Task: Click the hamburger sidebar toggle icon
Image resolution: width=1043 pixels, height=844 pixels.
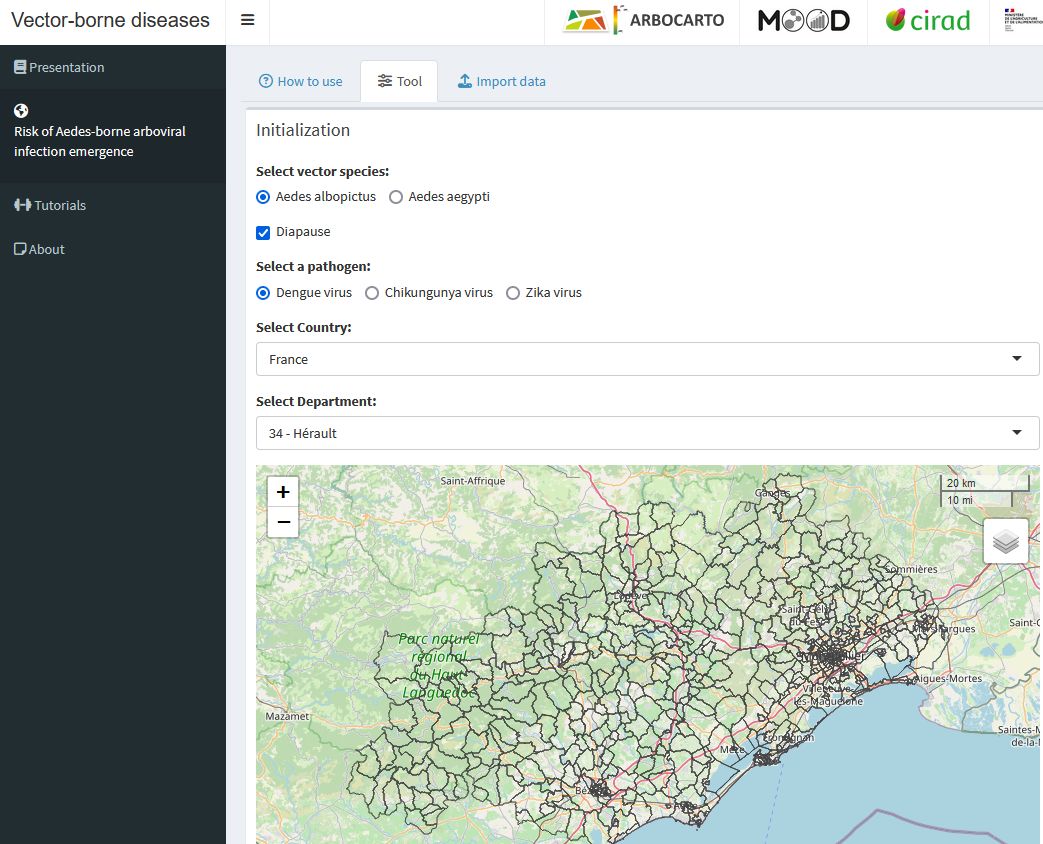Action: [x=247, y=21]
